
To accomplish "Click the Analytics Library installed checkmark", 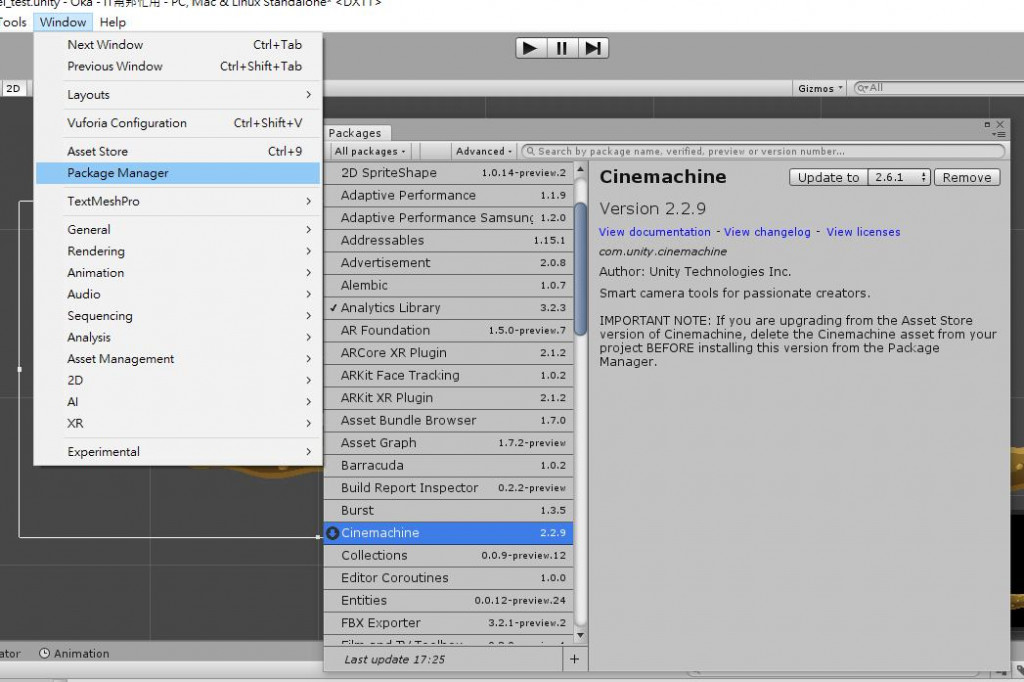I will 333,308.
